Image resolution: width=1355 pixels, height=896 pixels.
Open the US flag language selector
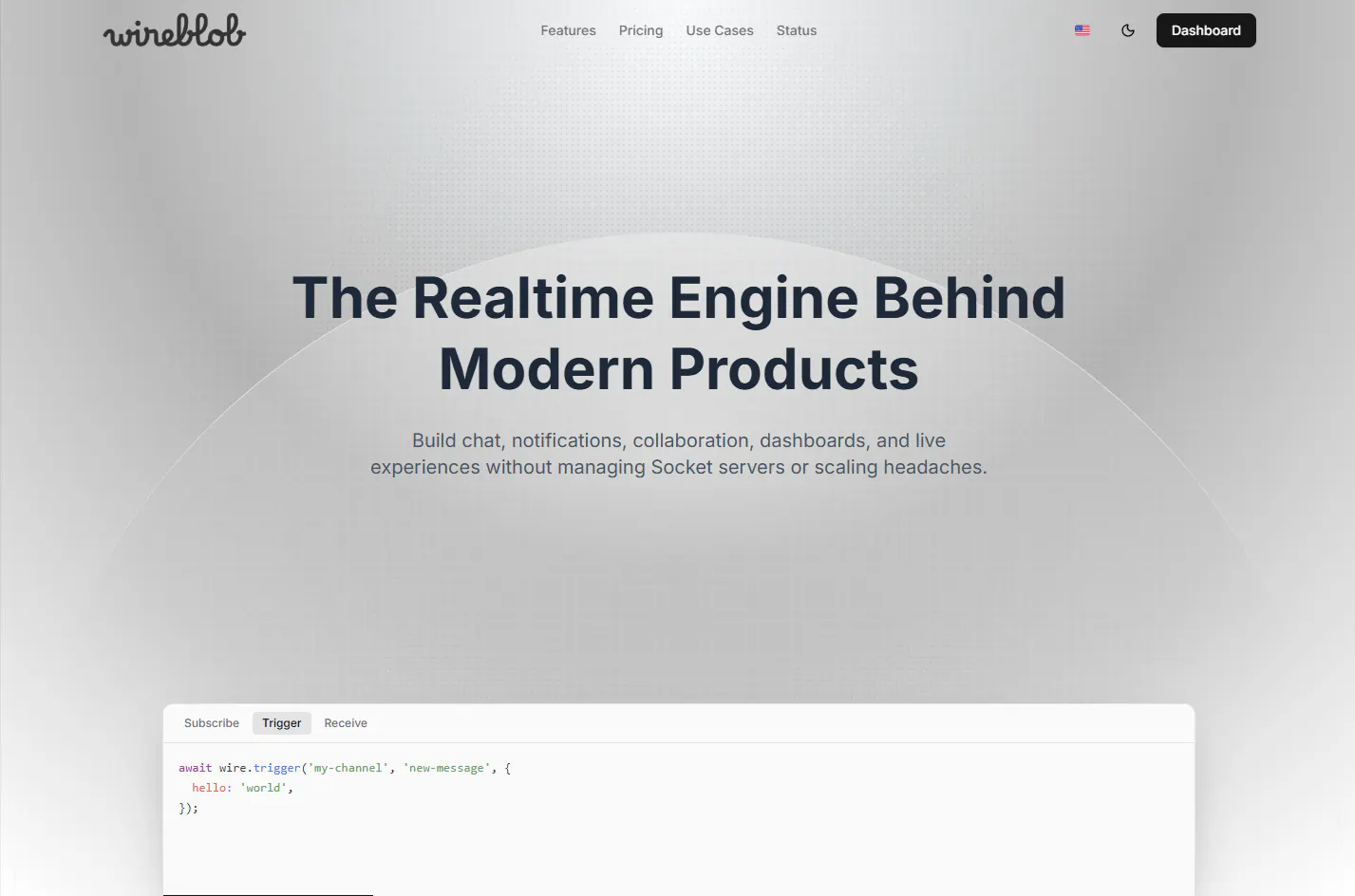[x=1082, y=30]
